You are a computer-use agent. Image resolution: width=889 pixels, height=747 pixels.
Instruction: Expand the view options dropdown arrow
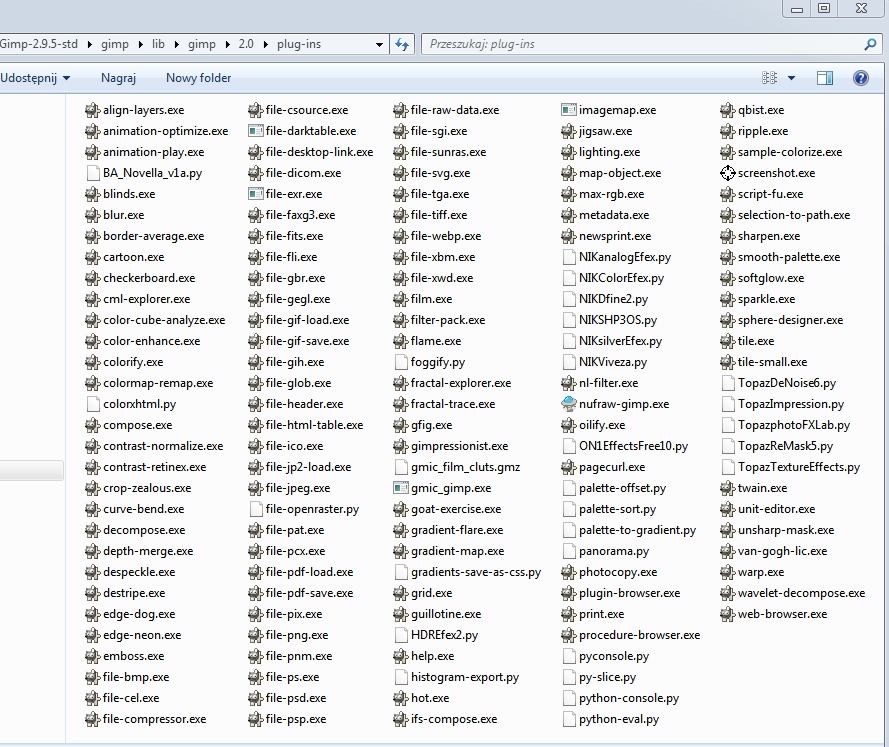tap(791, 78)
